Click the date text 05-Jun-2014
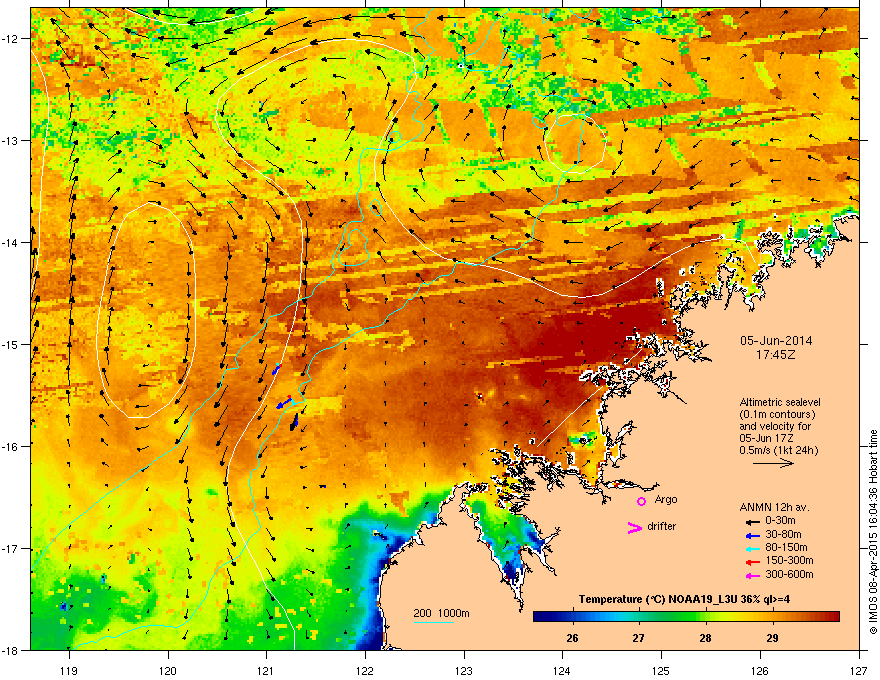 pyautogui.click(x=776, y=341)
